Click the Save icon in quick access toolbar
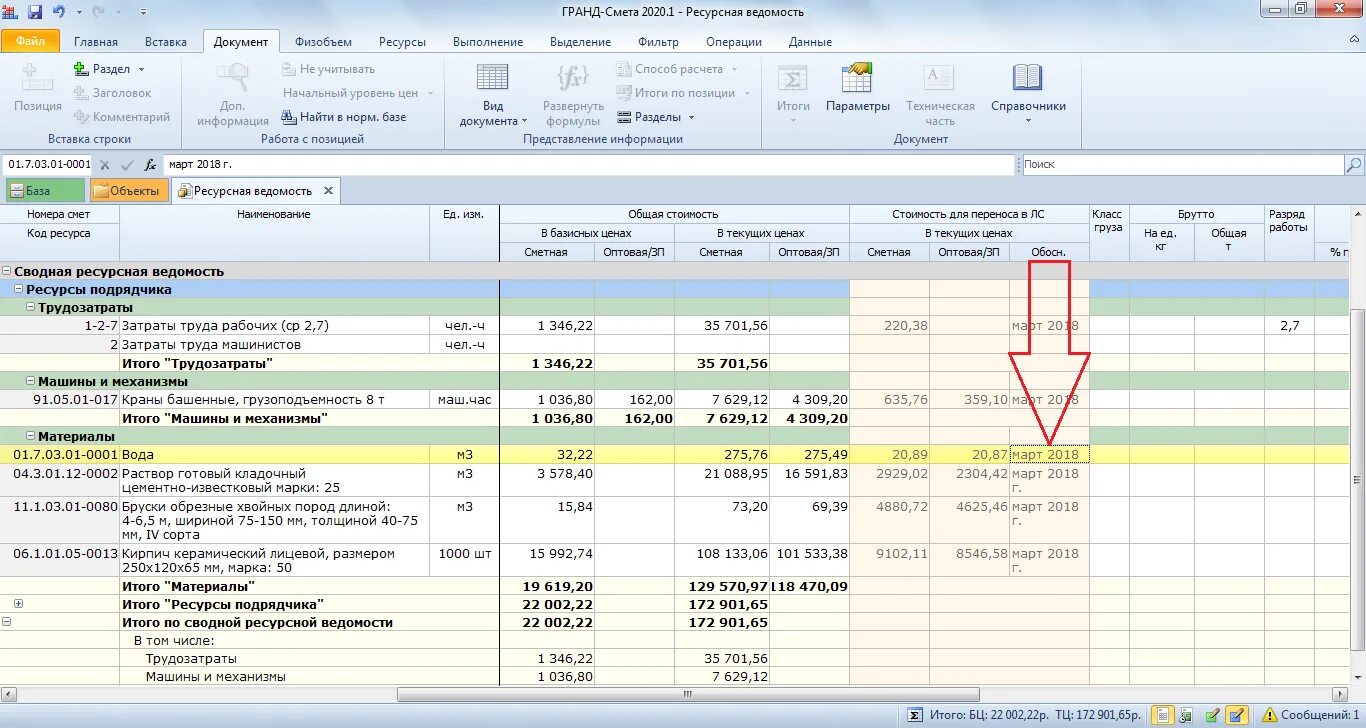1366x728 pixels. (x=35, y=12)
